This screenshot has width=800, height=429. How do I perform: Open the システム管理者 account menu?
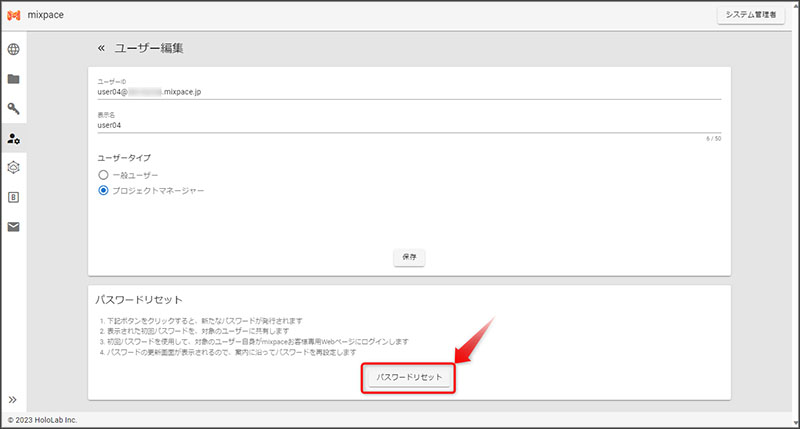[x=753, y=15]
